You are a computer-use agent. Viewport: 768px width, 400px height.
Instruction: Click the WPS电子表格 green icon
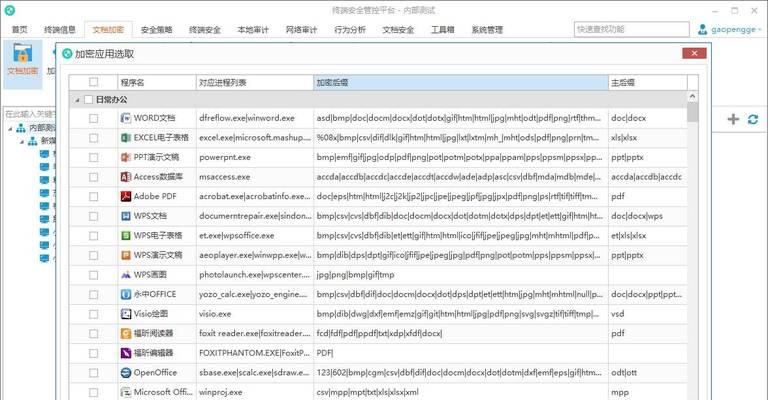(126, 235)
